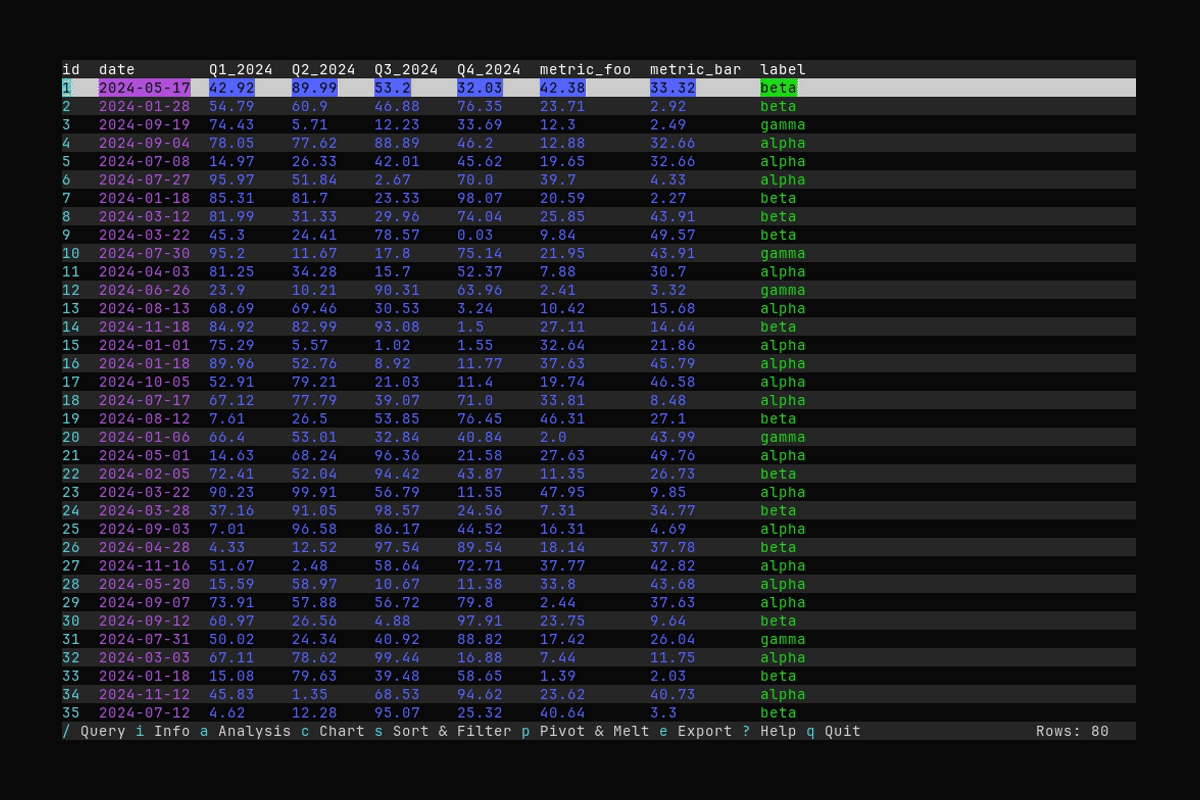Click the date column header
The height and width of the screenshot is (800, 1200).
(116, 69)
